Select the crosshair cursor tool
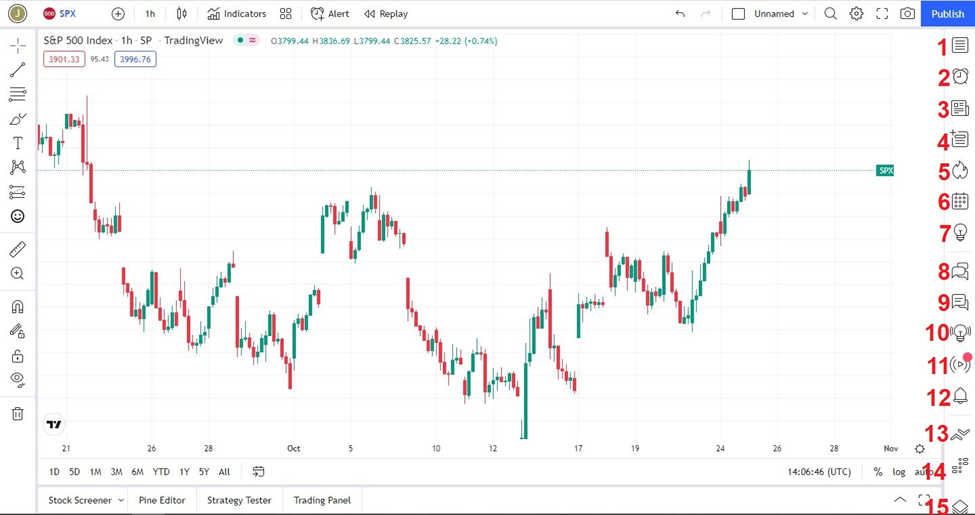The image size is (975, 515). click(x=17, y=45)
